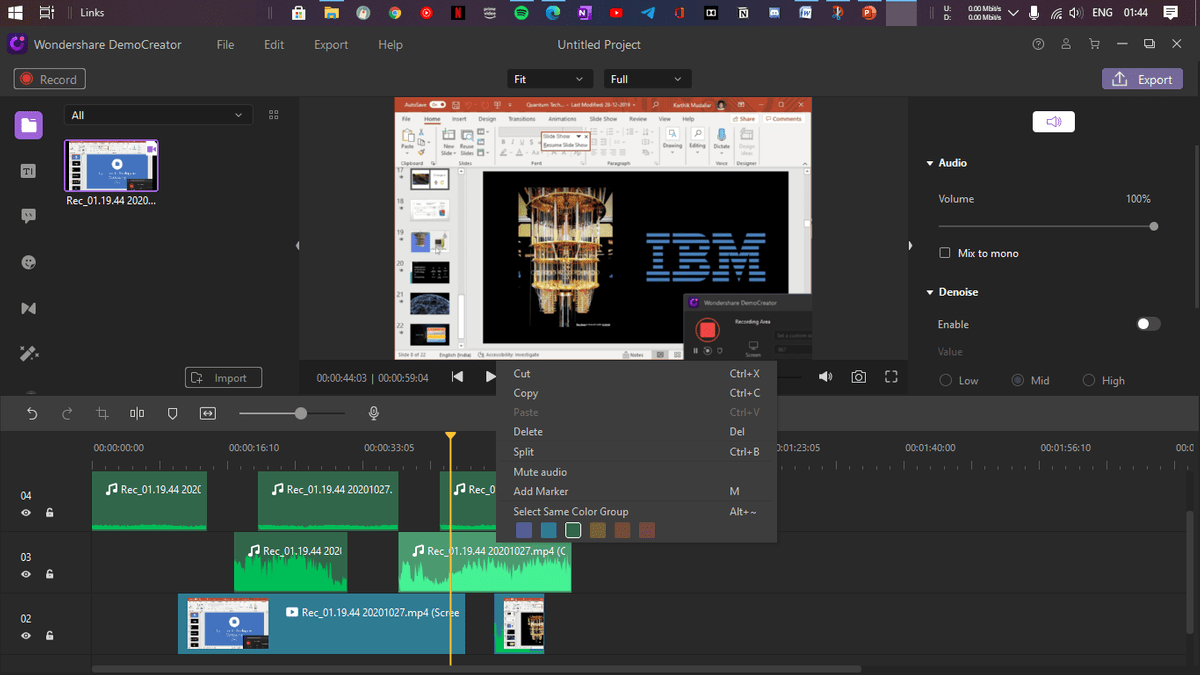
Task: Select the Text tool panel
Action: click(28, 170)
